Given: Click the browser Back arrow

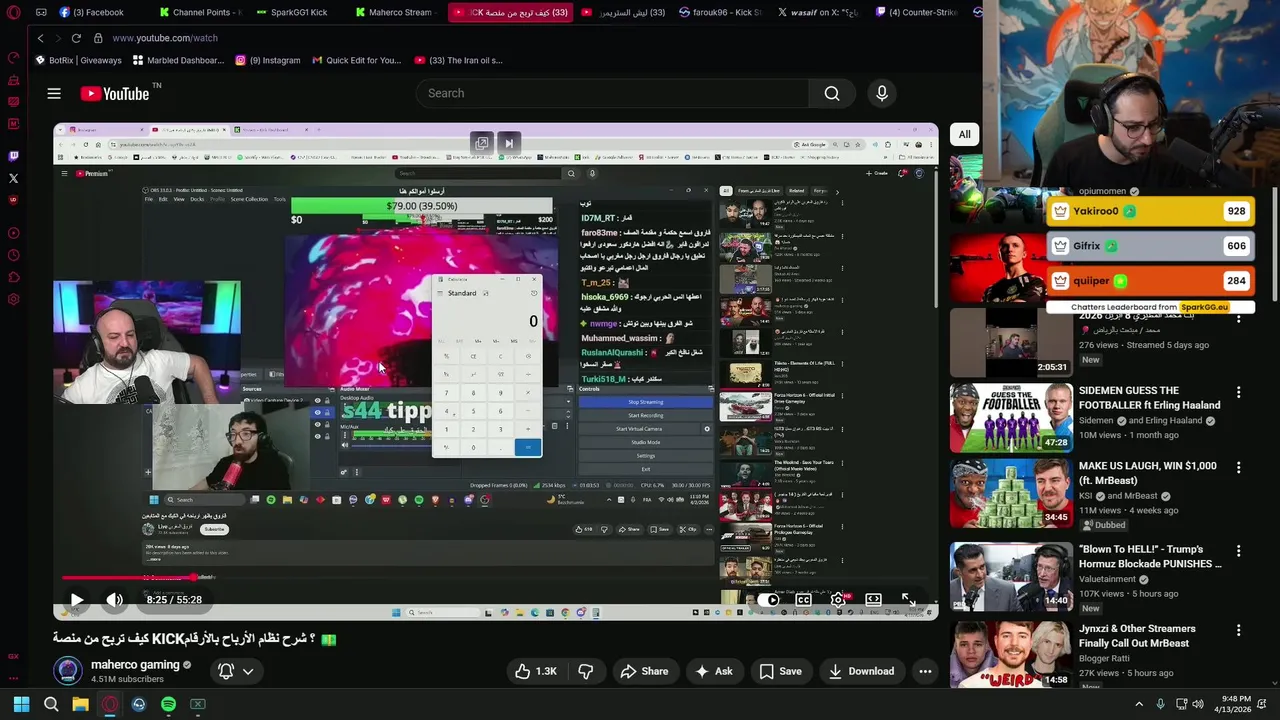Looking at the screenshot, I should pos(40,38).
